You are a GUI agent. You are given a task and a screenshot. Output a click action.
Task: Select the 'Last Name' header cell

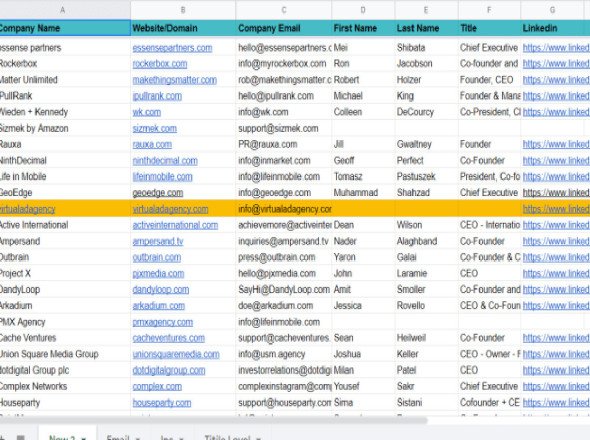pos(426,28)
